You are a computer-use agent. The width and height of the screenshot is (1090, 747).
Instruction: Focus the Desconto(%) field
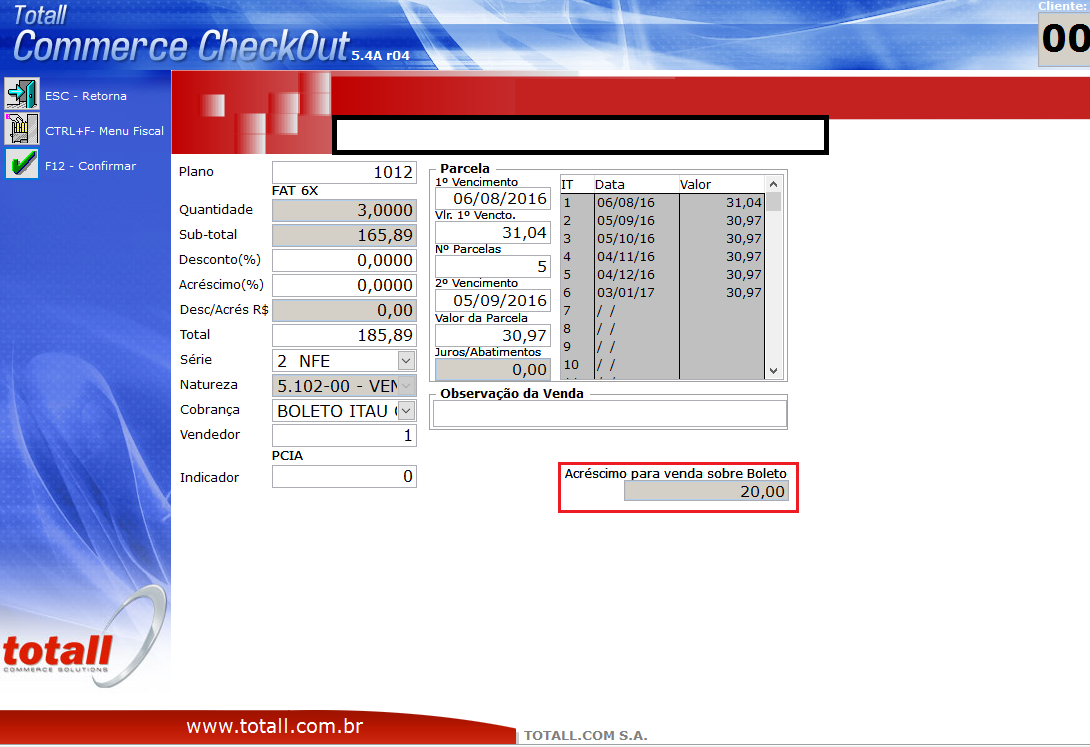click(344, 260)
